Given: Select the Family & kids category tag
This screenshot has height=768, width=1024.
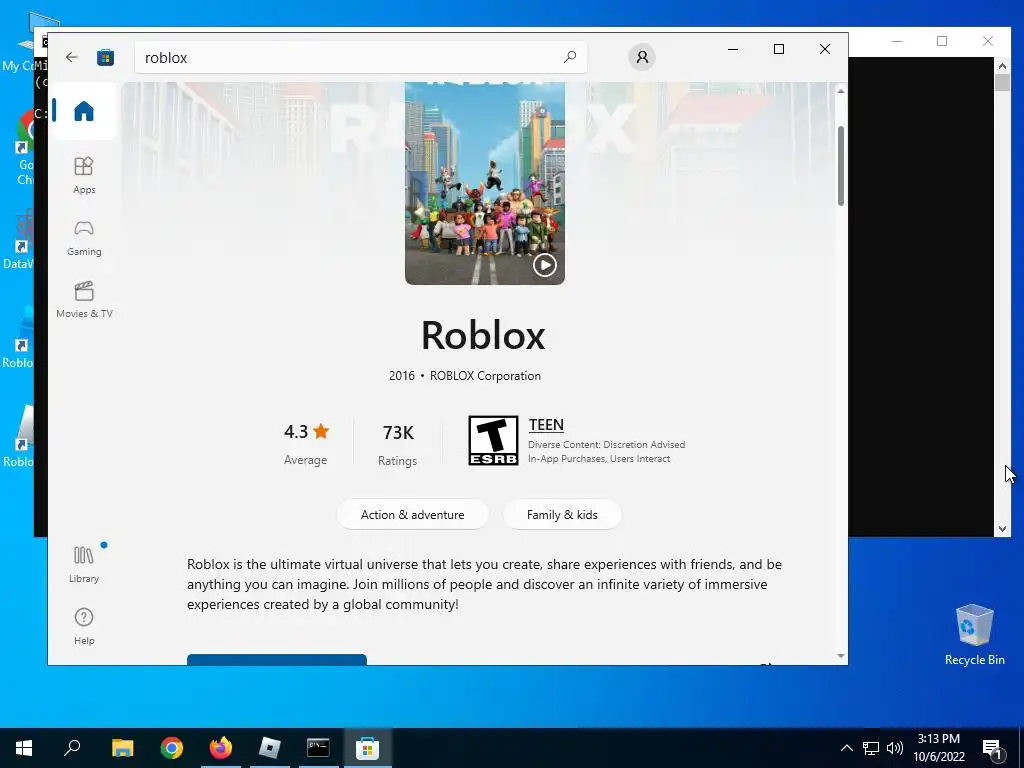Looking at the screenshot, I should pyautogui.click(x=562, y=515).
